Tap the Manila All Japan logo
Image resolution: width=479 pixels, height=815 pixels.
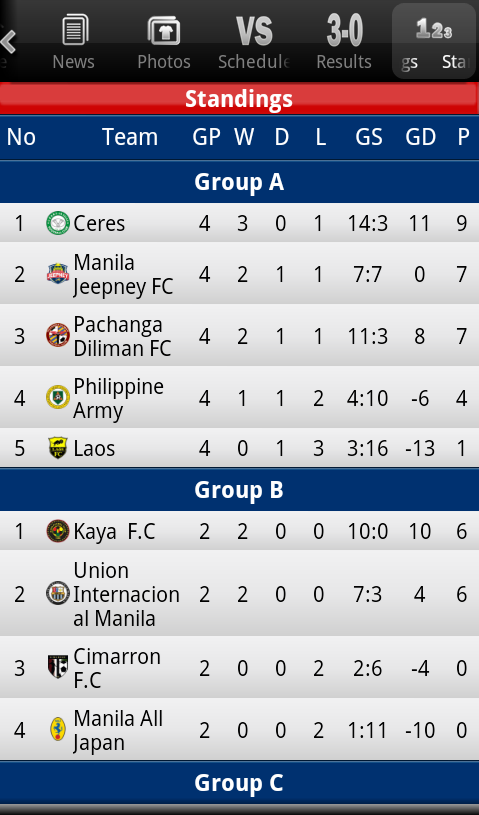click(58, 729)
